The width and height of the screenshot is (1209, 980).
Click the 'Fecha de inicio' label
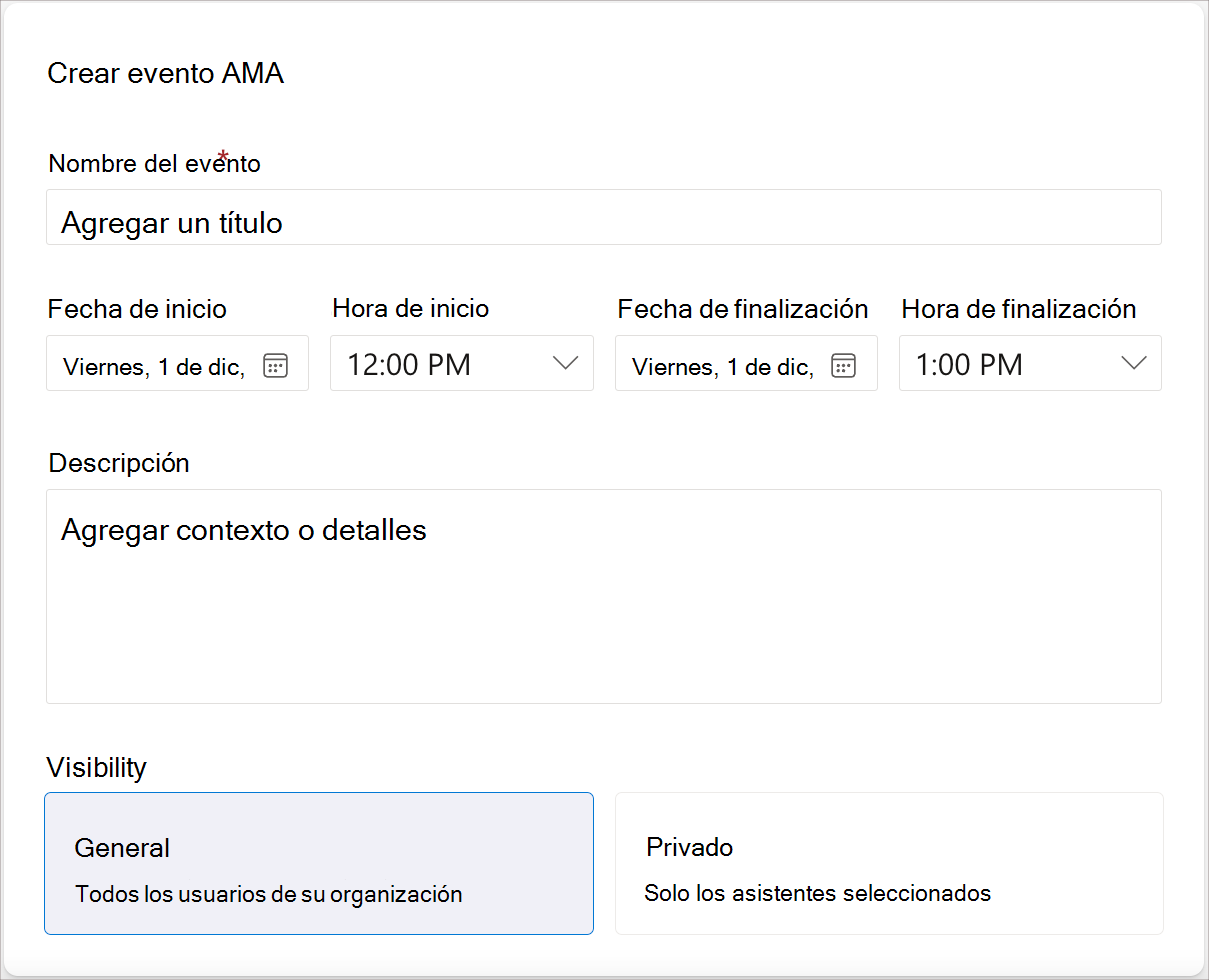coord(137,308)
